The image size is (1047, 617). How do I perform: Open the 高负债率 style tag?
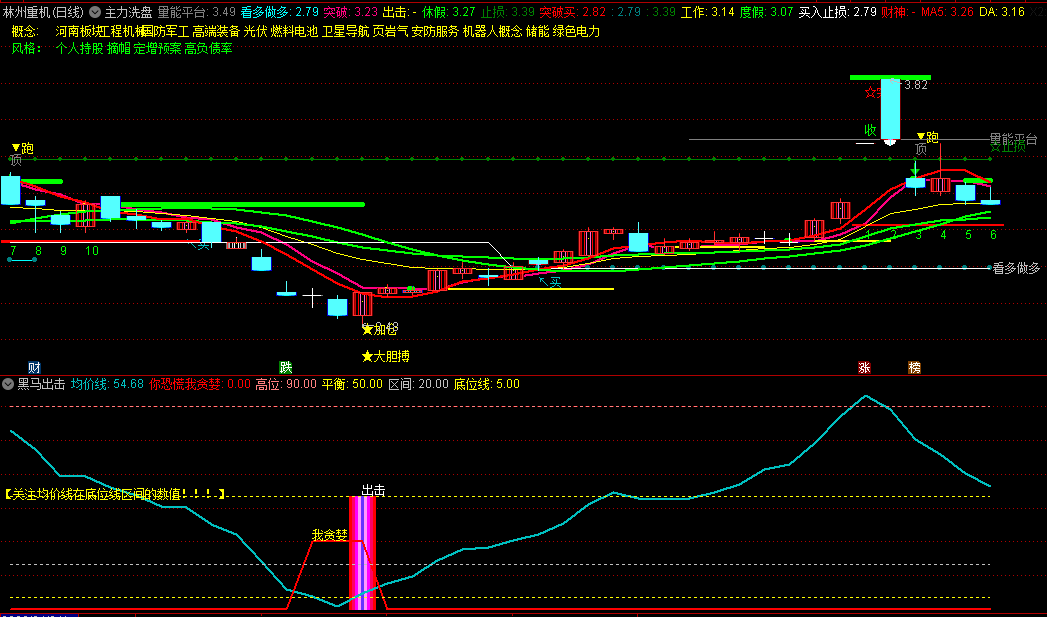(208, 48)
